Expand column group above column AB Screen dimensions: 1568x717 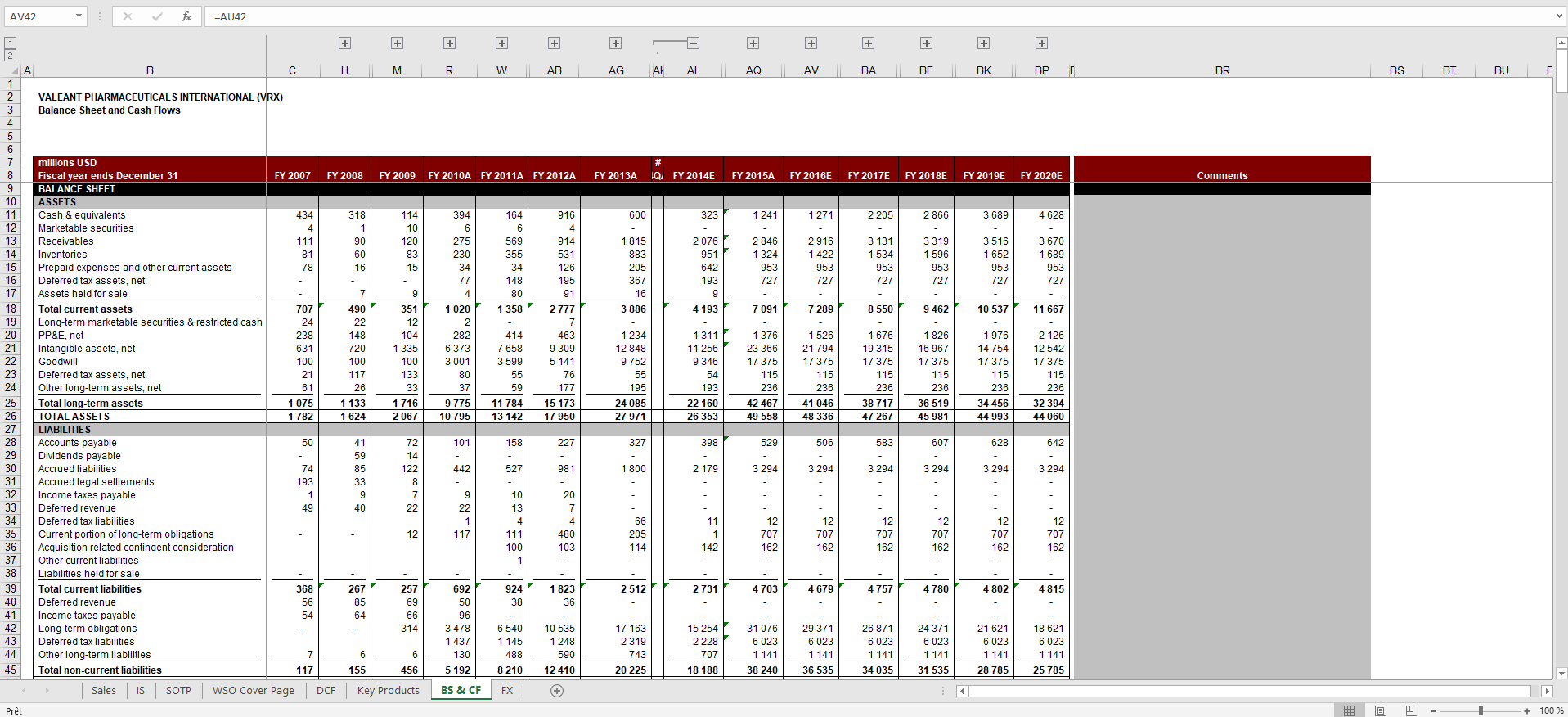[x=555, y=43]
